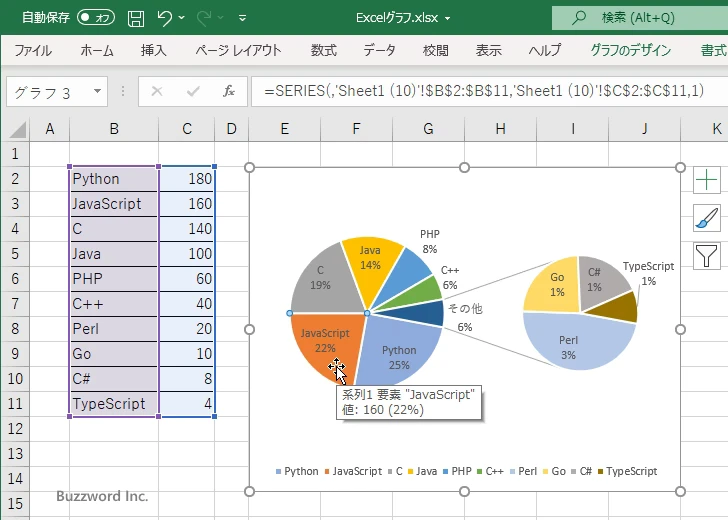Click the Redo arrow icon
The image size is (728, 520).
pos(204,18)
